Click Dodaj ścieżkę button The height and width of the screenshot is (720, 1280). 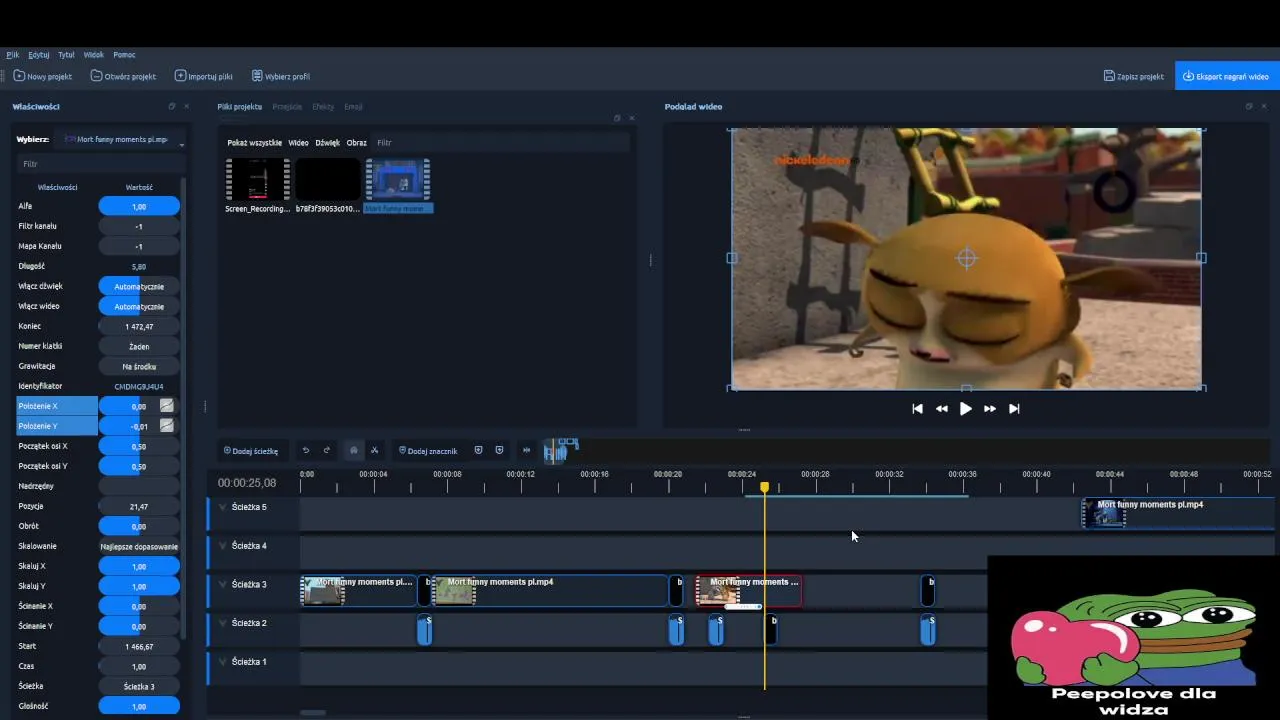tap(251, 451)
